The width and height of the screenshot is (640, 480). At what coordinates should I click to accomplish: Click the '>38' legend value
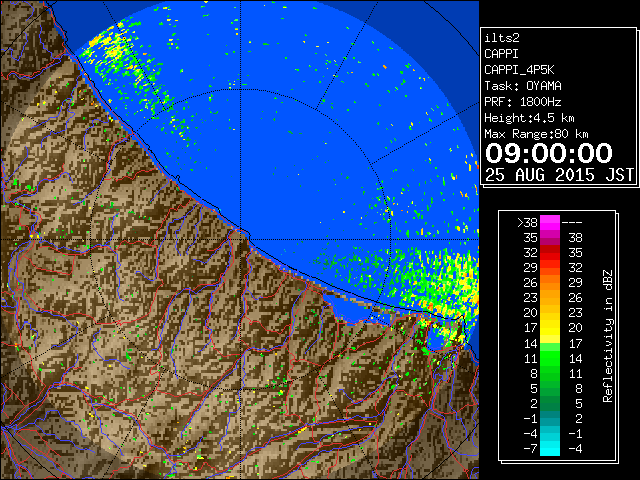(x=527, y=223)
